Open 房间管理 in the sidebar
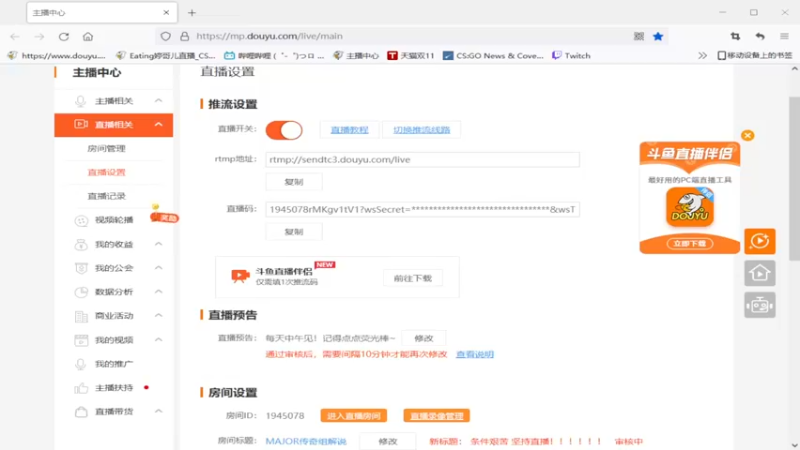The height and width of the screenshot is (450, 800). (107, 148)
